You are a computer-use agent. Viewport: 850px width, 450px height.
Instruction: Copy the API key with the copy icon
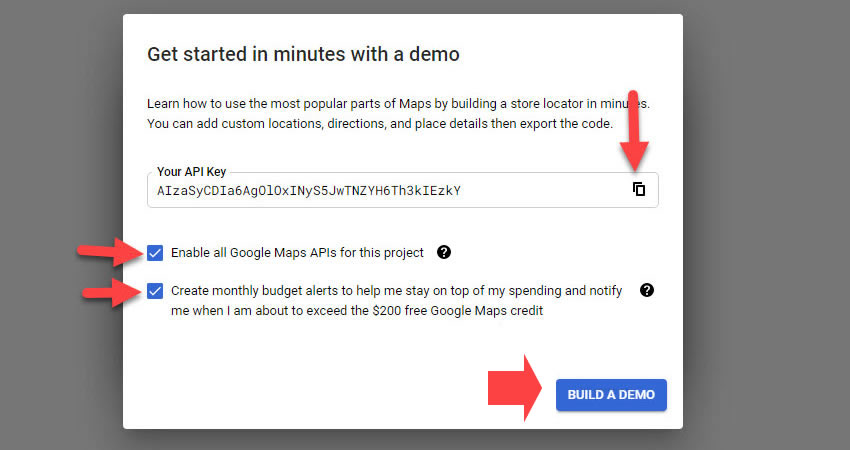click(639, 189)
